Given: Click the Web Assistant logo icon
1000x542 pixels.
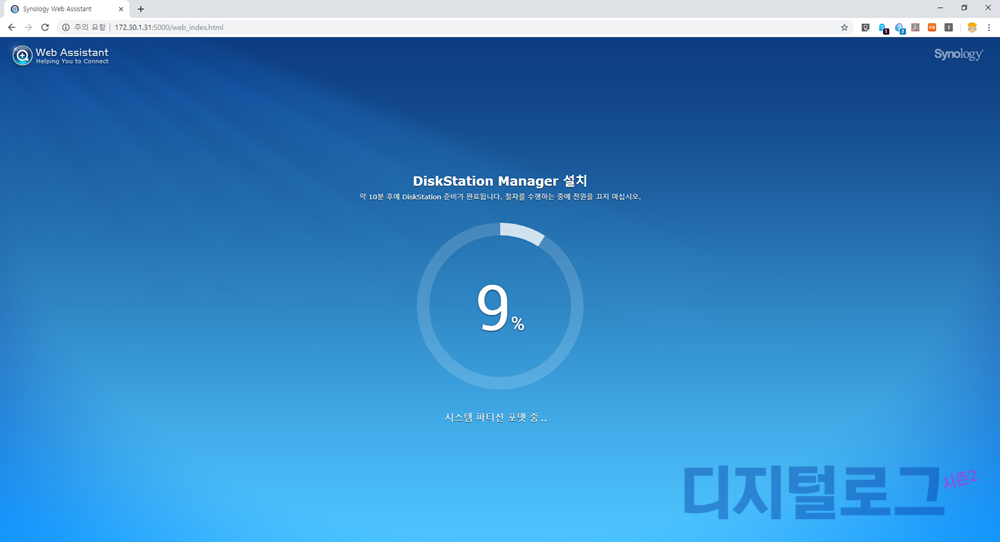Looking at the screenshot, I should click(22, 55).
